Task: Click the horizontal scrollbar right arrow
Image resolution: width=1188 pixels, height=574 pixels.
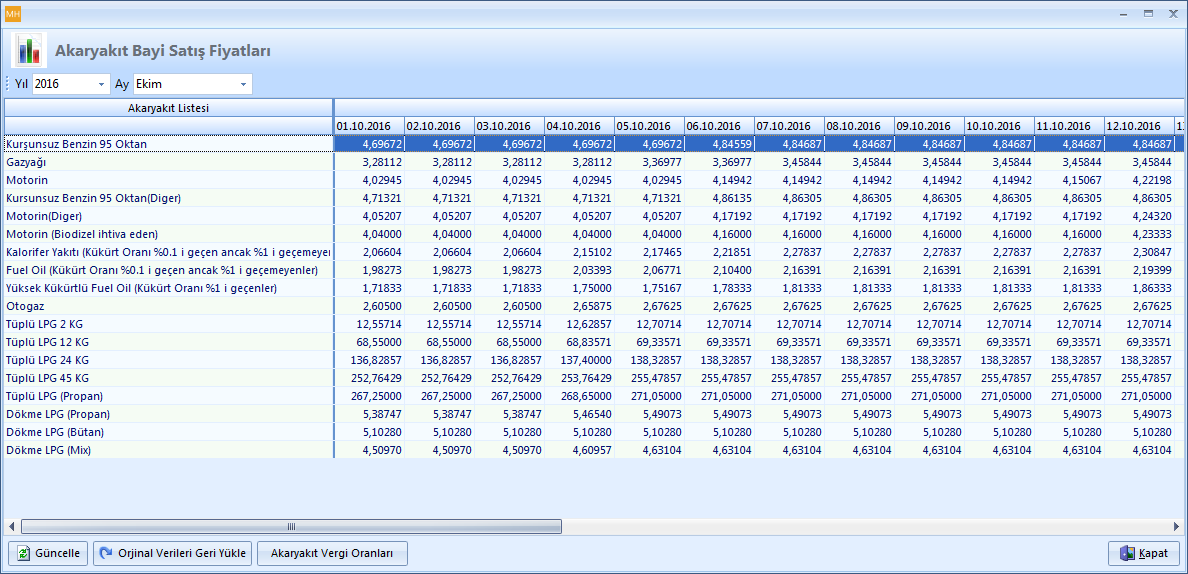Action: tap(1177, 526)
